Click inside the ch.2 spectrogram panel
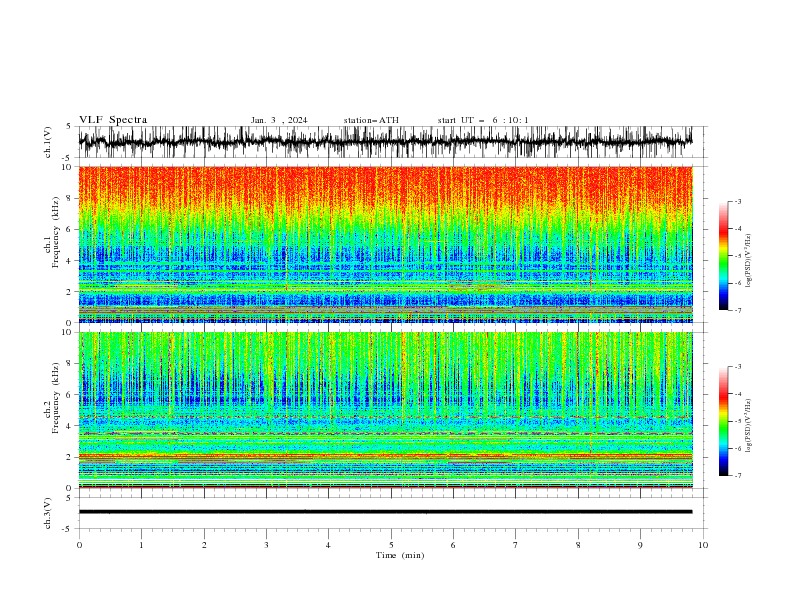 (x=385, y=410)
